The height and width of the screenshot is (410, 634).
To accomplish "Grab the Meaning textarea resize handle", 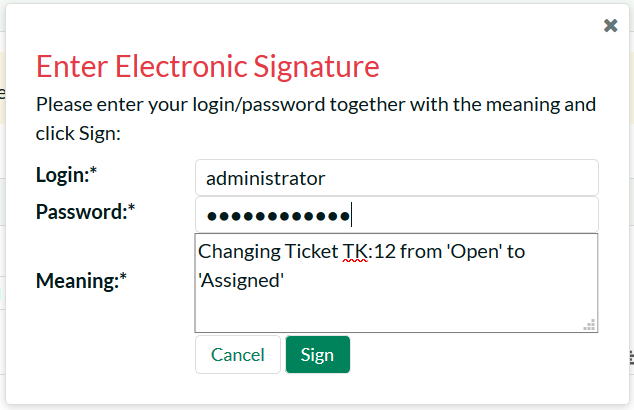I will pyautogui.click(x=590, y=324).
